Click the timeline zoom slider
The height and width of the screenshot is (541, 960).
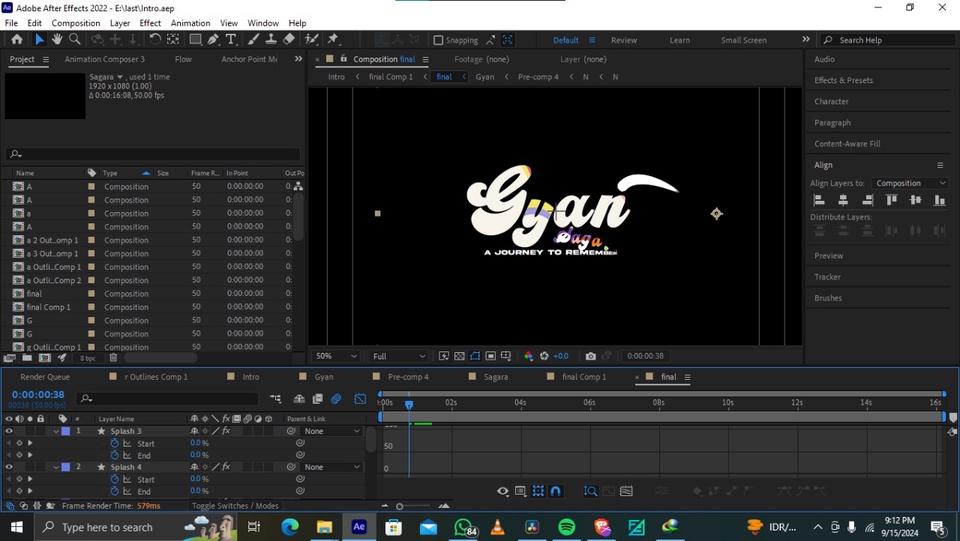pos(400,506)
